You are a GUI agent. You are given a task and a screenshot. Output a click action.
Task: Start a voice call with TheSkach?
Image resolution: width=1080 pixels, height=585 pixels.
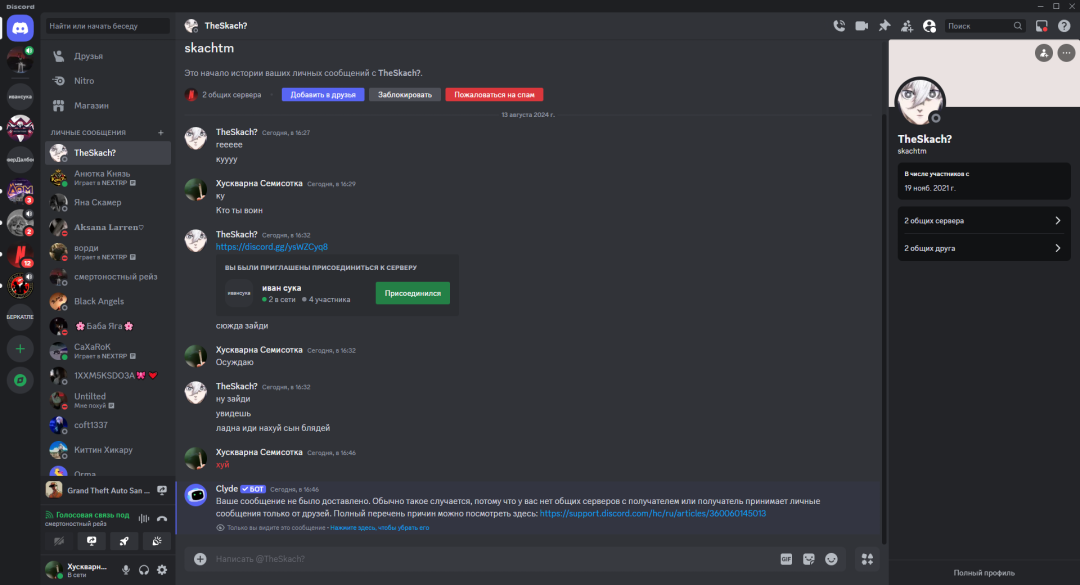coord(839,26)
